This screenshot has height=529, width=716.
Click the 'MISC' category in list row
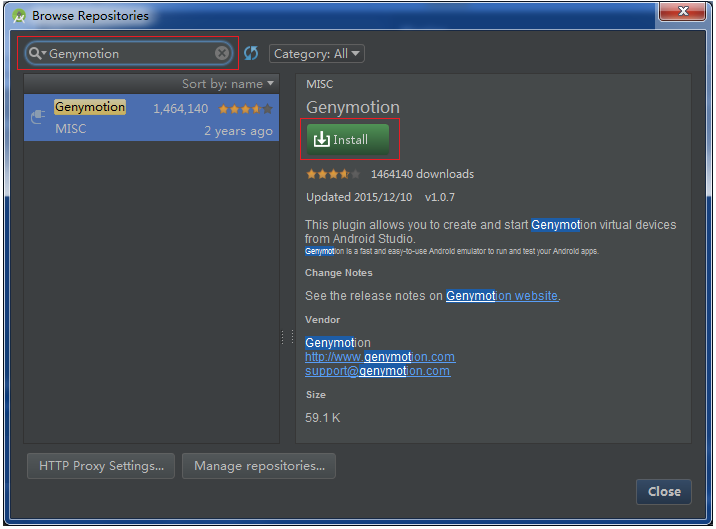70,129
